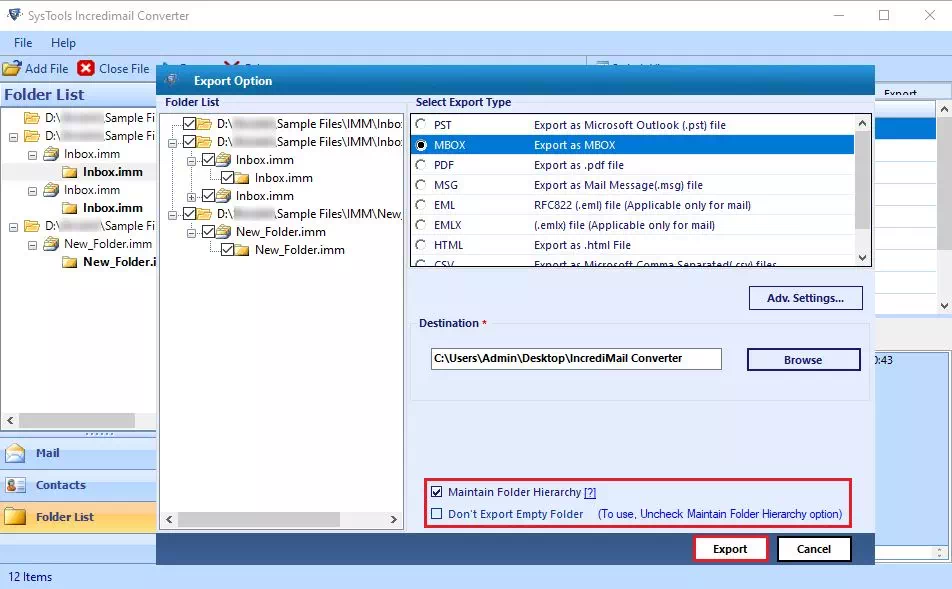The height and width of the screenshot is (589, 952).
Task: Select the EMLX export radio button
Action: coord(421,225)
